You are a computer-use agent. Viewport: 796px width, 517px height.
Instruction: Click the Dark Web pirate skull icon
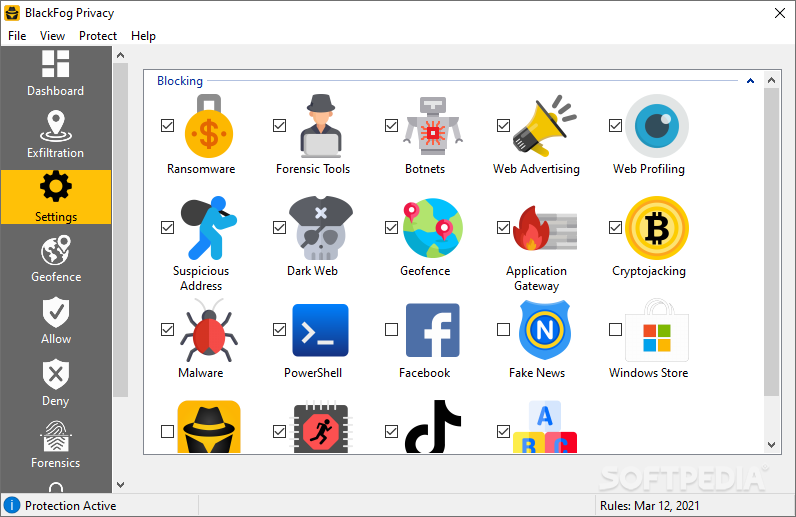pyautogui.click(x=320, y=228)
